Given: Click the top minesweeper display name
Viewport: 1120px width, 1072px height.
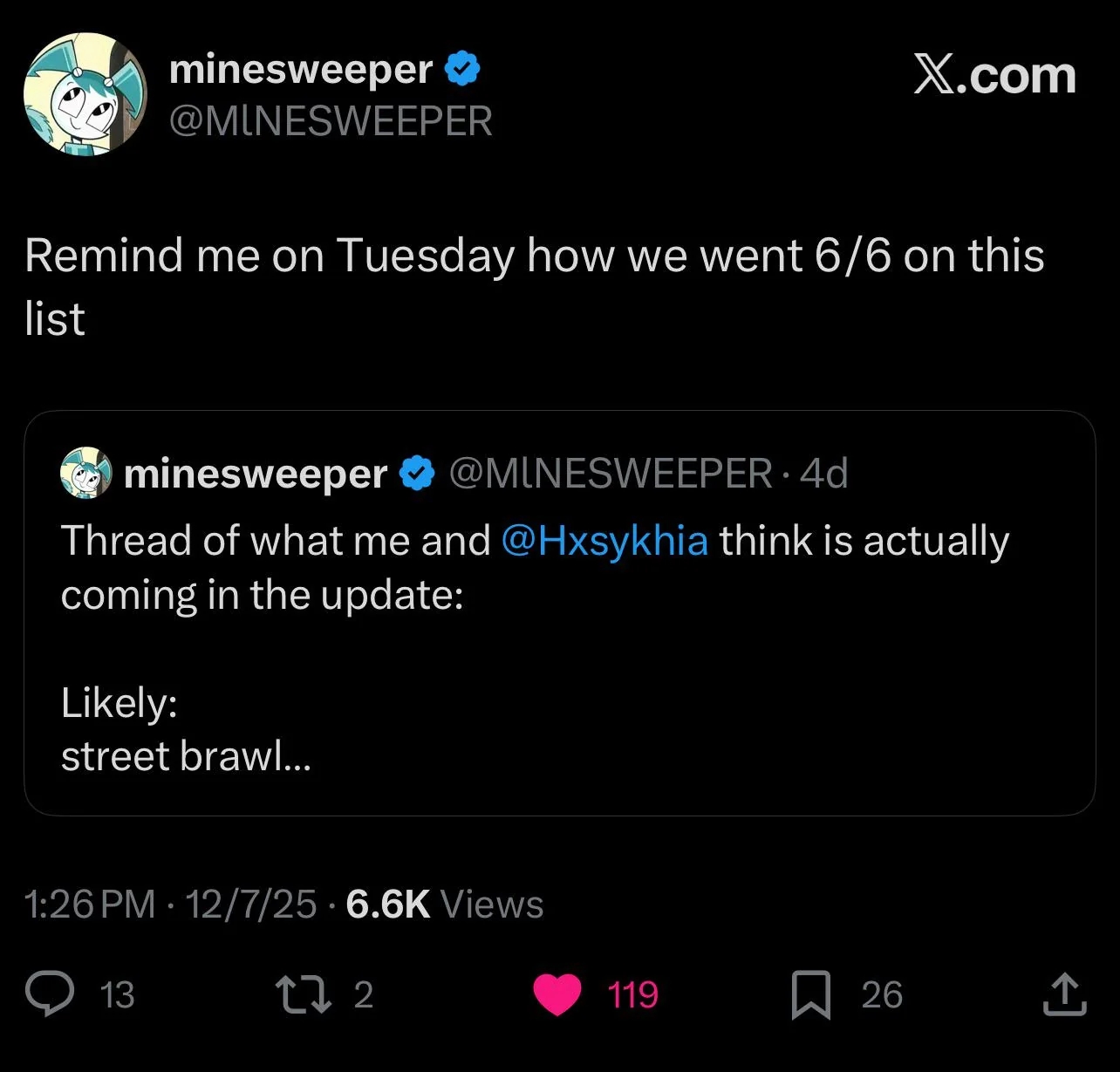Looking at the screenshot, I should [x=301, y=69].
